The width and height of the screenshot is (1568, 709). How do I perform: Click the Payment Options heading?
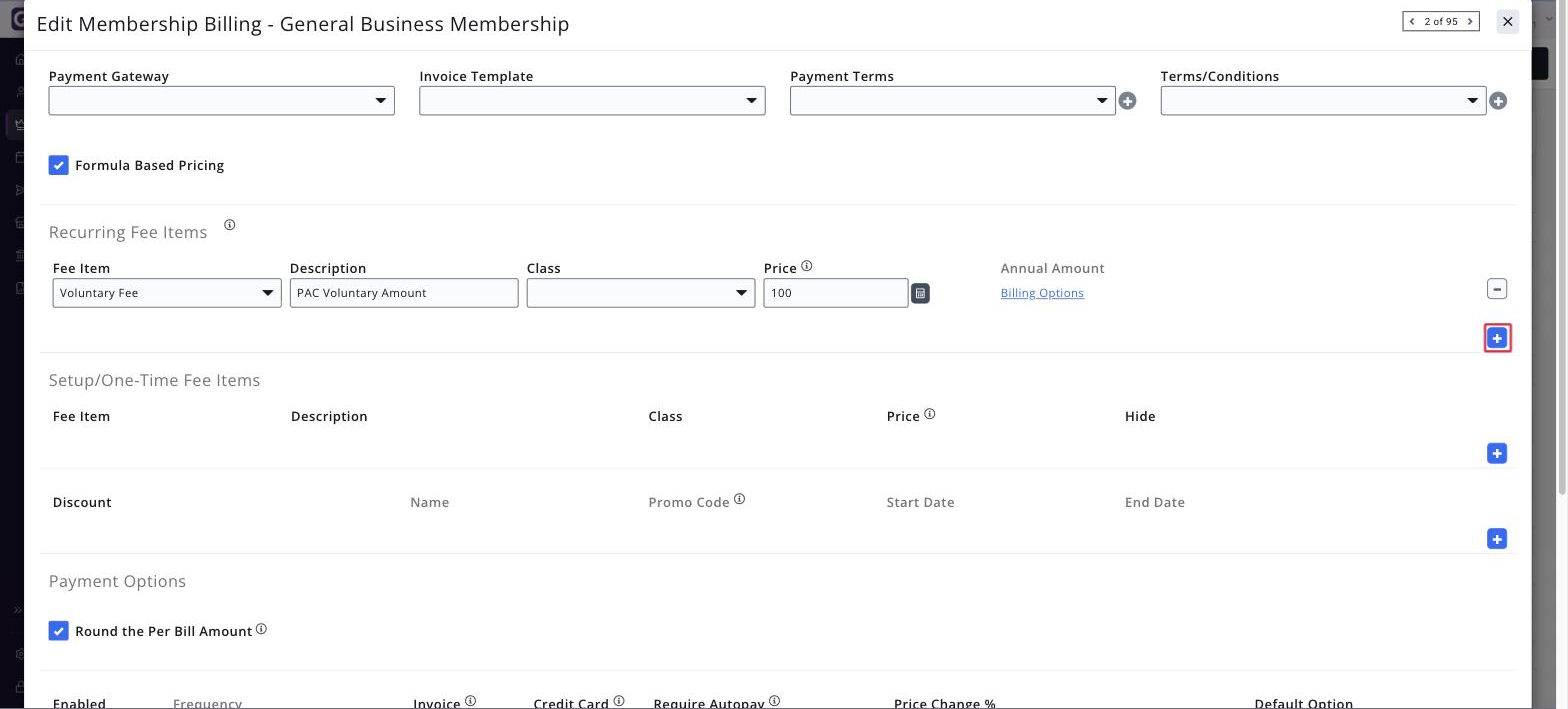click(x=117, y=581)
